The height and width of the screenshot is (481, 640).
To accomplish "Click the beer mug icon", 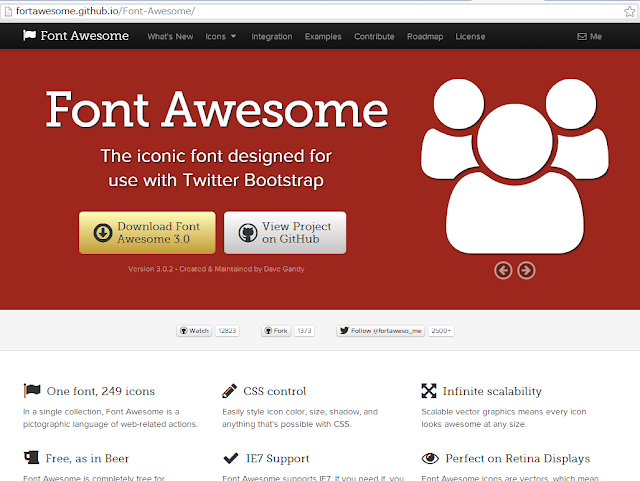I will pos(31,458).
